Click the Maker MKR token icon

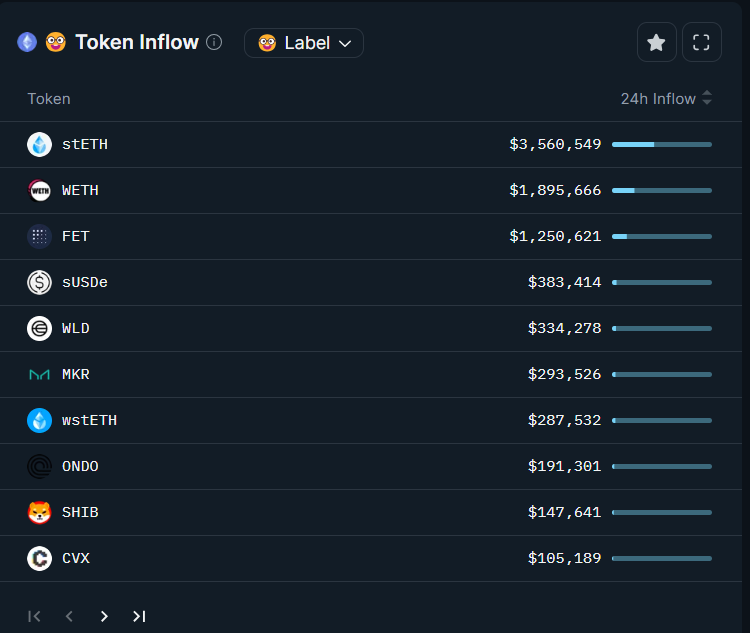coord(39,374)
